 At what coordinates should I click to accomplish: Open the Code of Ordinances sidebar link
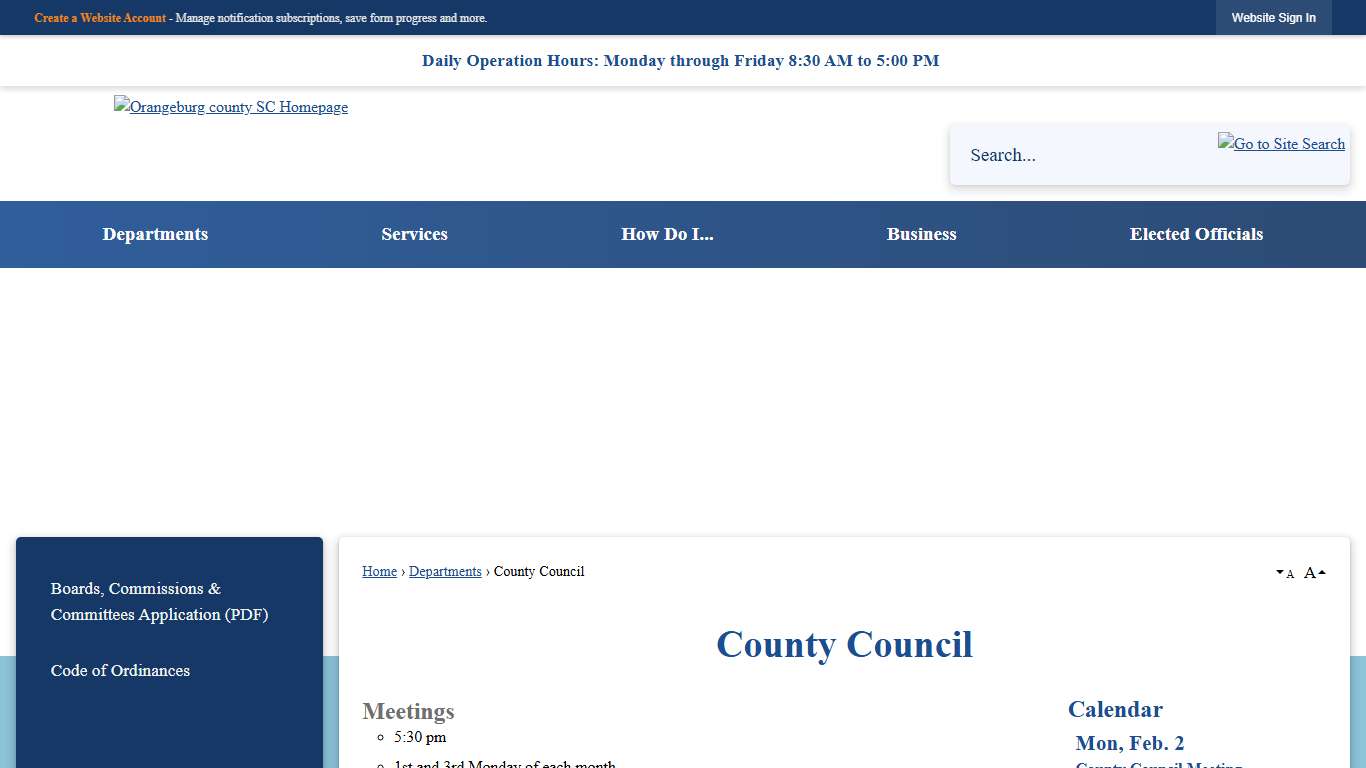tap(120, 670)
